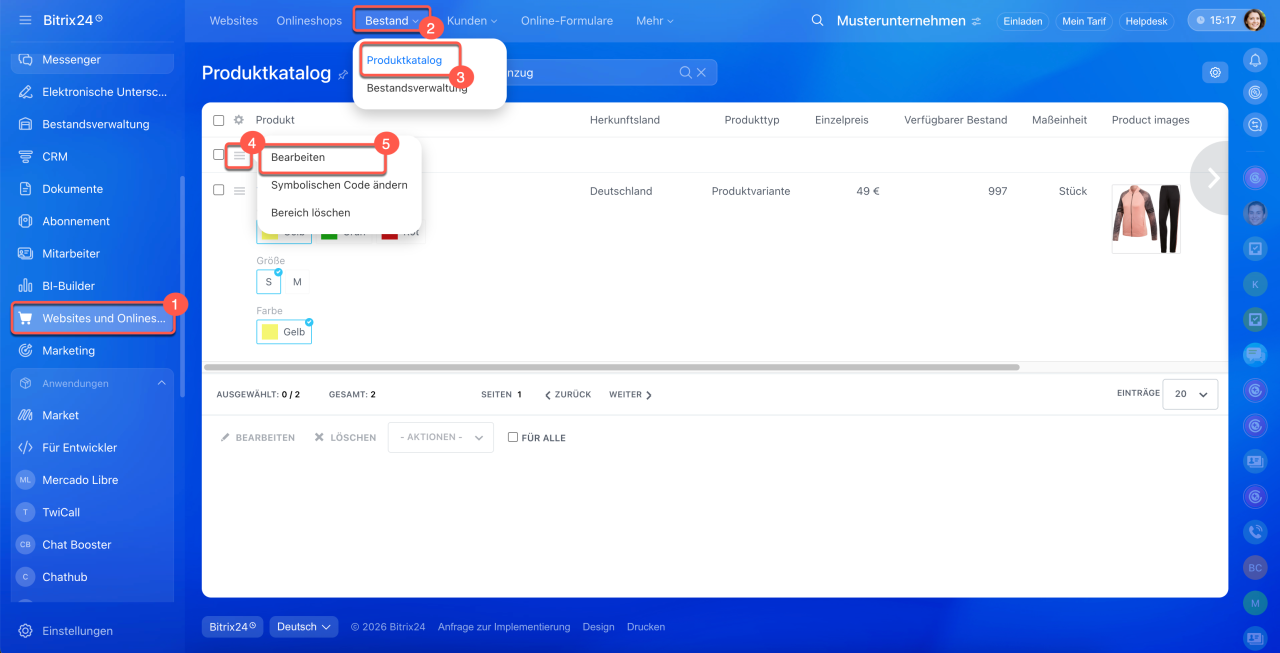This screenshot has width=1280, height=653.
Task: Clear the search filter with the X icon
Action: [x=701, y=72]
